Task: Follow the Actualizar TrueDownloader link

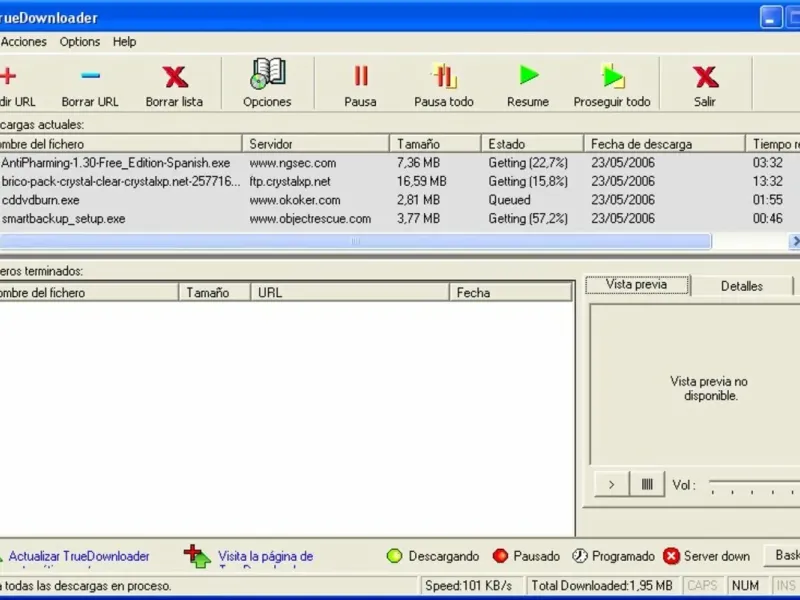Action: [x=79, y=556]
